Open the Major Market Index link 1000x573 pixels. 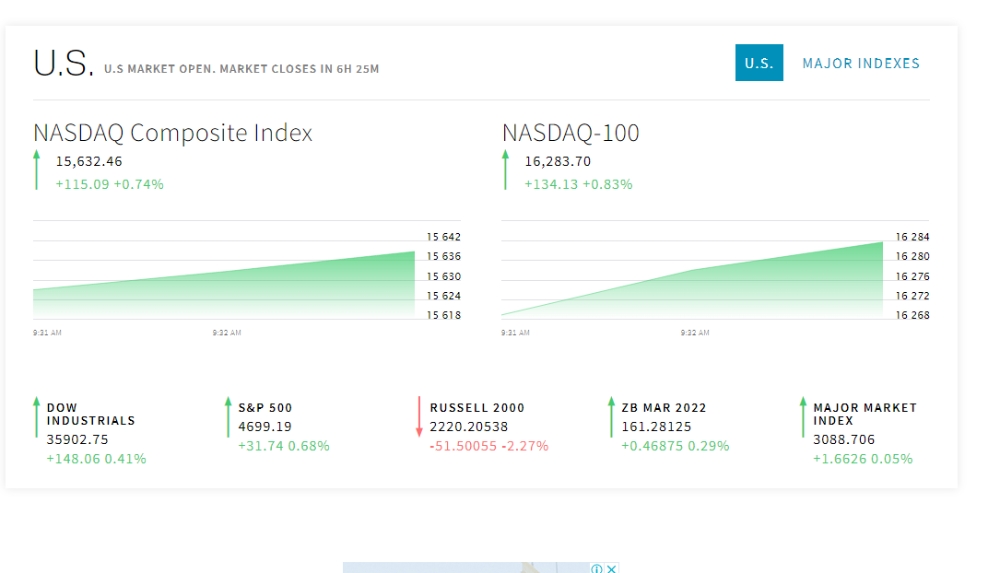tap(865, 414)
